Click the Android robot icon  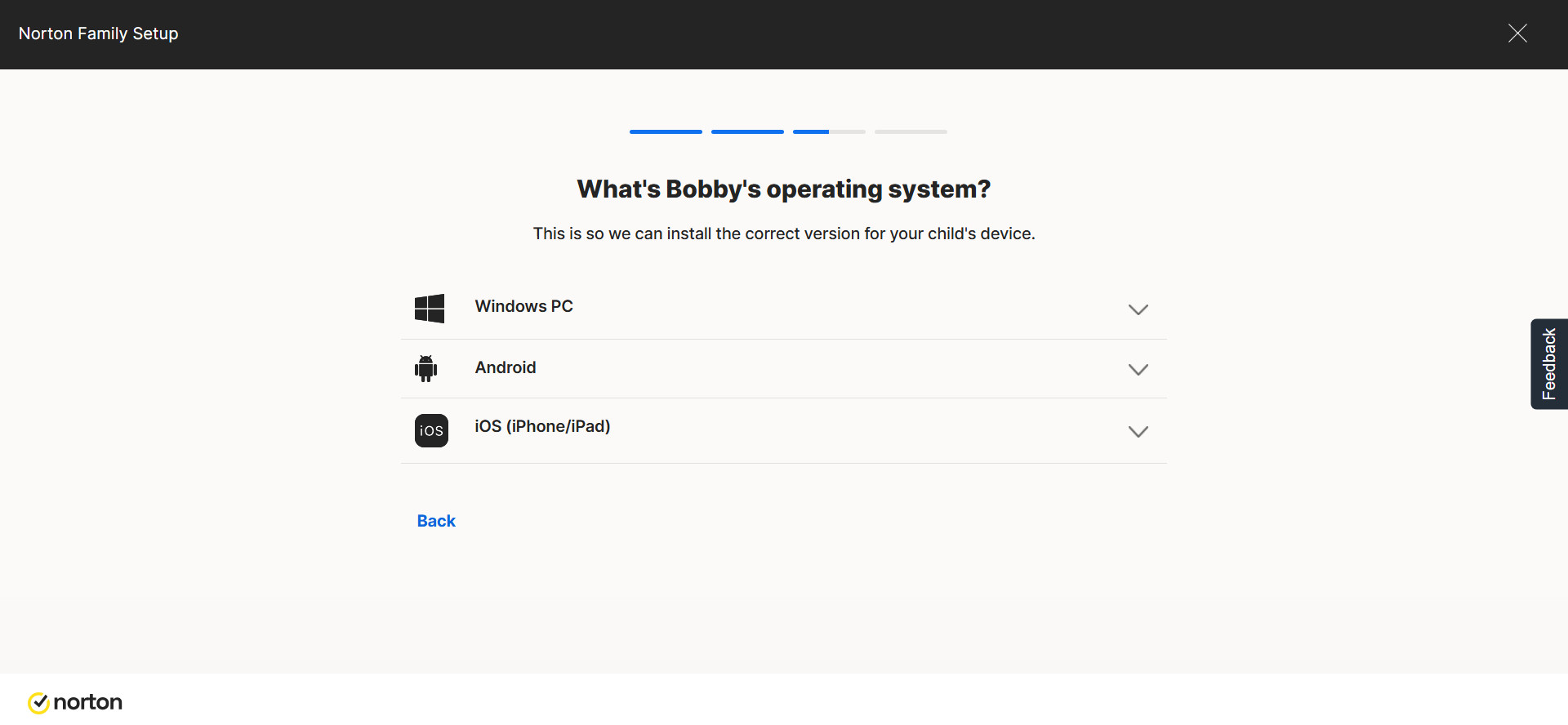click(x=425, y=368)
